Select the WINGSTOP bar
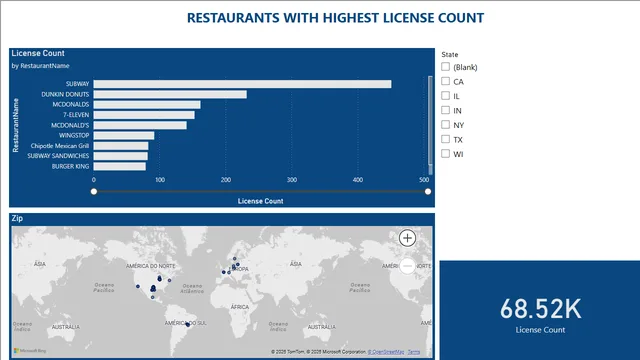640x360 pixels. [124, 136]
